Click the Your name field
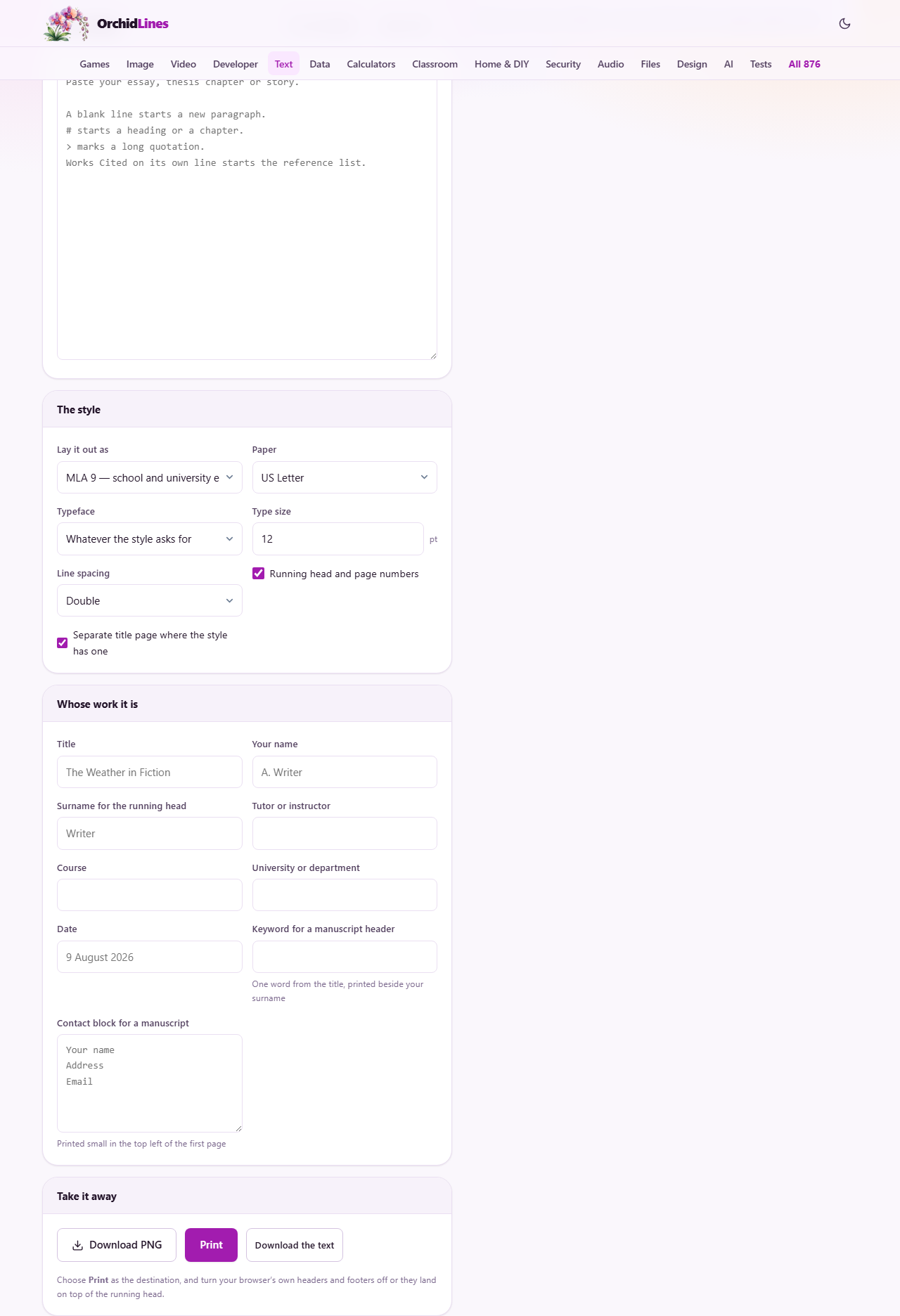900x1316 pixels. pos(345,772)
